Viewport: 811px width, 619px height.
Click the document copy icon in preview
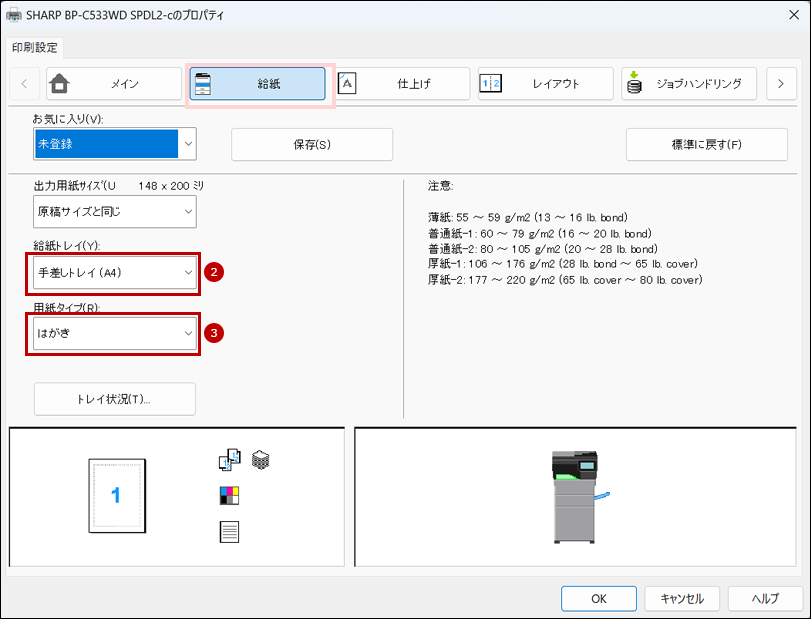click(229, 460)
